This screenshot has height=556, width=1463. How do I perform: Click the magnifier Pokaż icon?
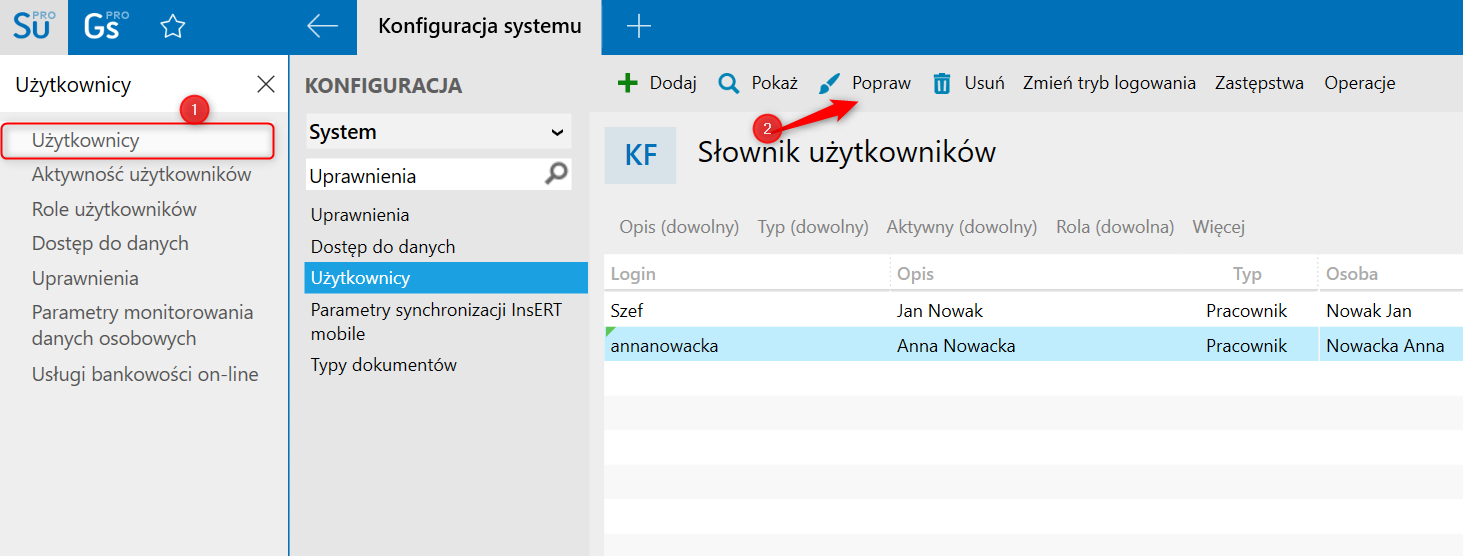729,83
